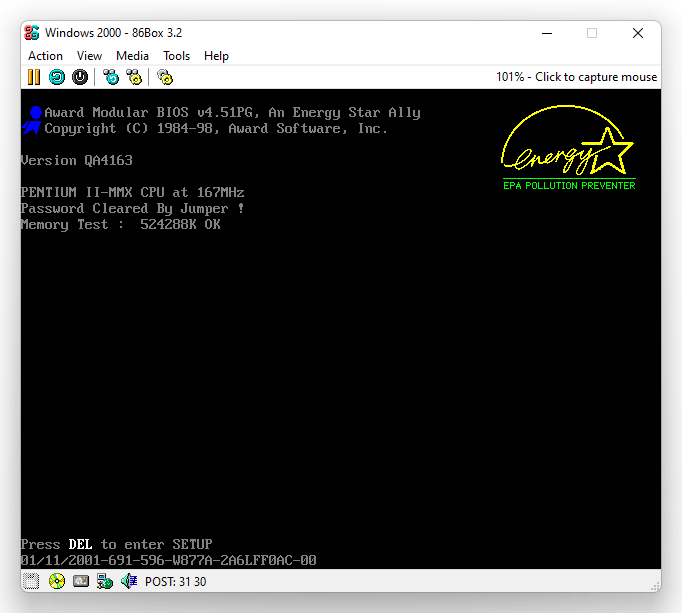This screenshot has width=682, height=613.
Task: Click 'EPA POLLUTION PREVENTER' green text
Action: (x=569, y=186)
